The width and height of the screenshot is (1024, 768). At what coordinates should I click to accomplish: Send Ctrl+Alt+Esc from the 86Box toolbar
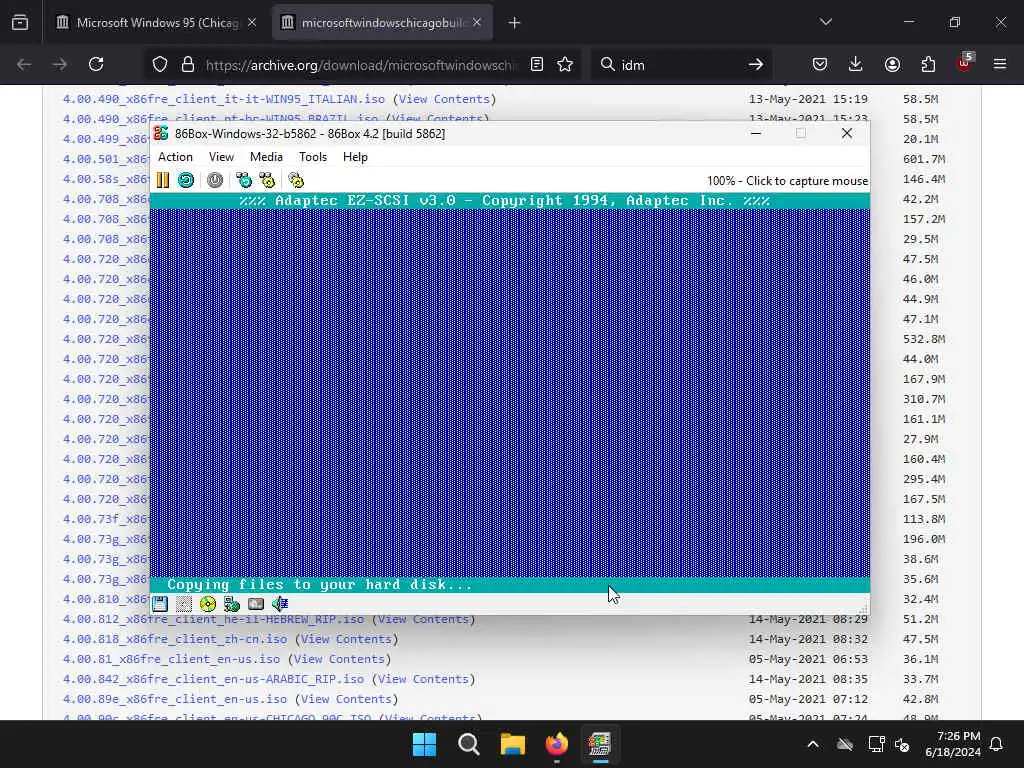[267, 180]
